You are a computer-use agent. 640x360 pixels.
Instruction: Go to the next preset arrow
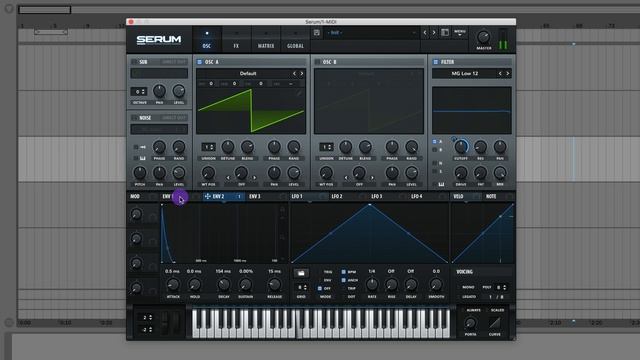click(434, 33)
